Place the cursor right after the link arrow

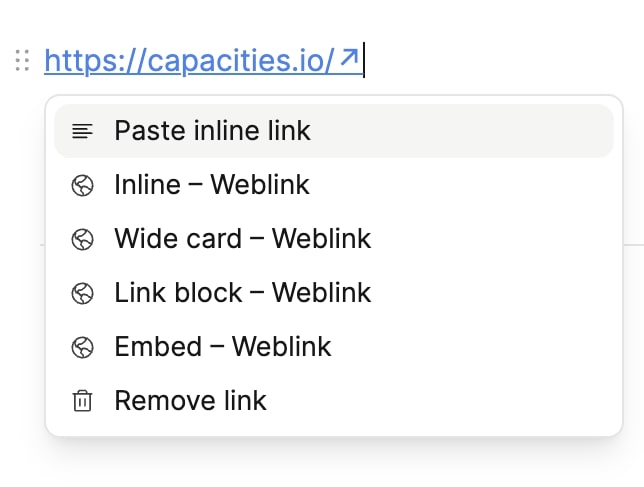(x=363, y=61)
